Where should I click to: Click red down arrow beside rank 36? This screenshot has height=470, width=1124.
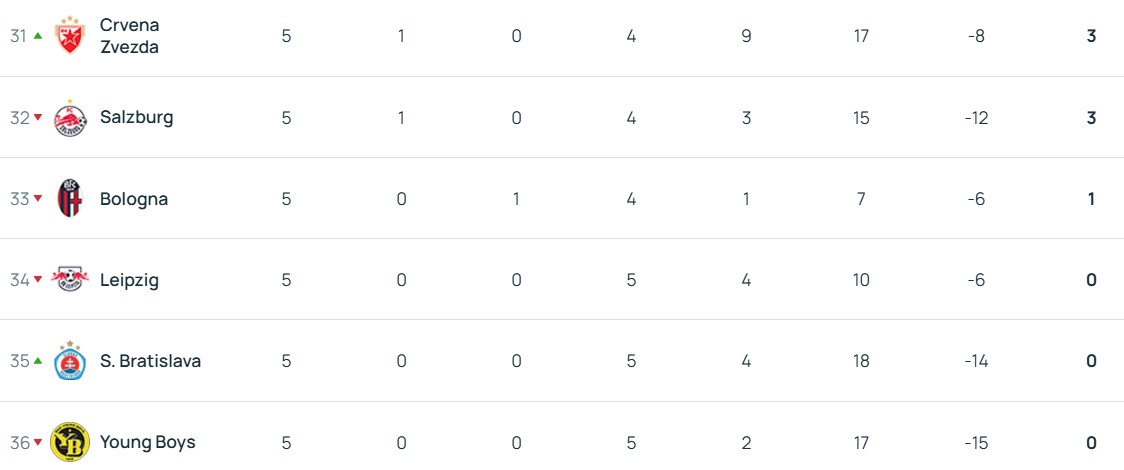[x=38, y=443]
